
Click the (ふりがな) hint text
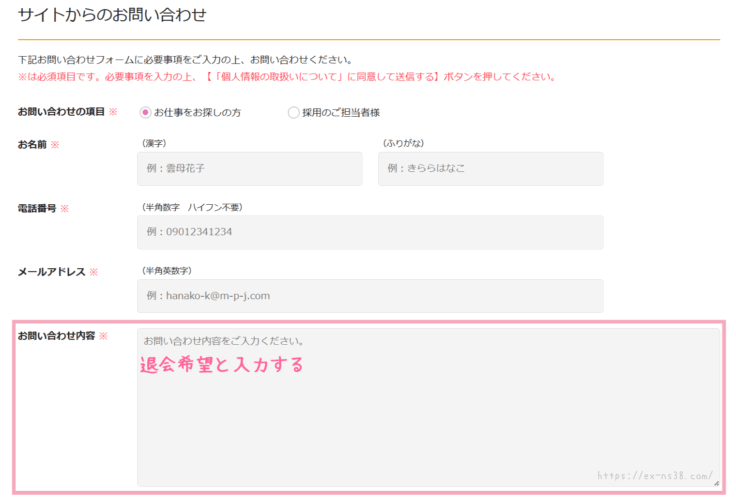point(404,143)
